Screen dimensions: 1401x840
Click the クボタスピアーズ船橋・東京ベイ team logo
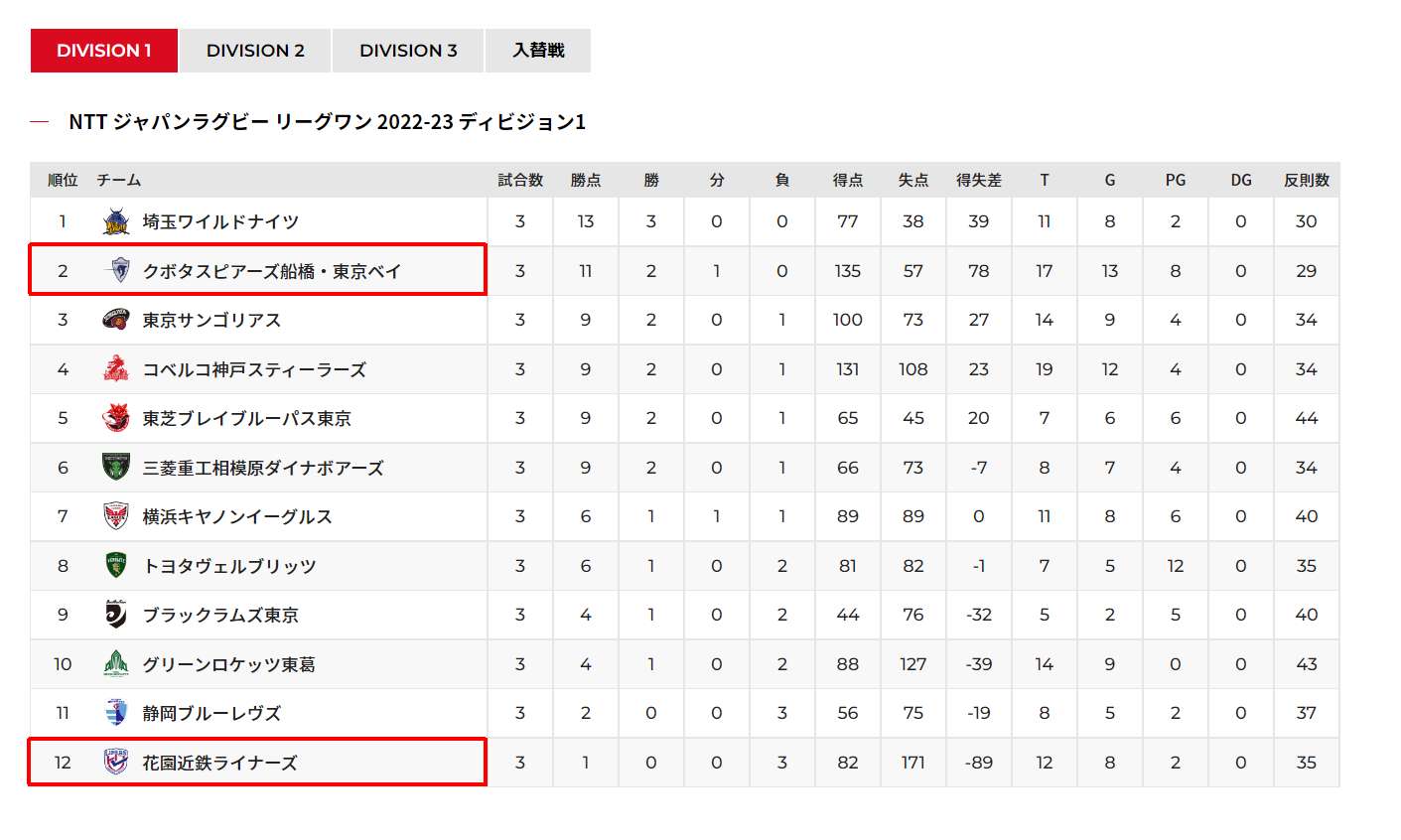(x=116, y=270)
